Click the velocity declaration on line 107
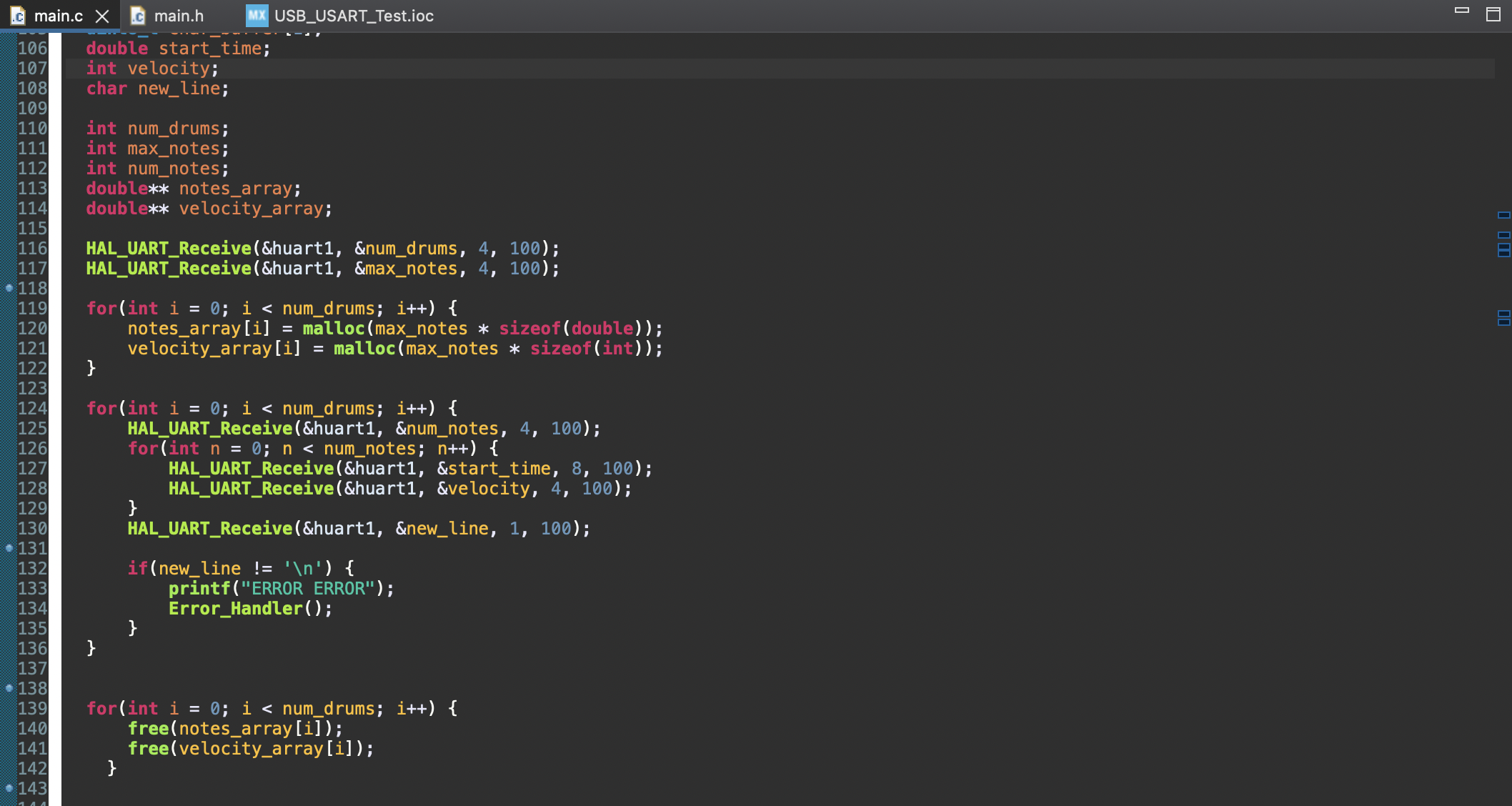The image size is (1512, 806). pyautogui.click(x=169, y=69)
